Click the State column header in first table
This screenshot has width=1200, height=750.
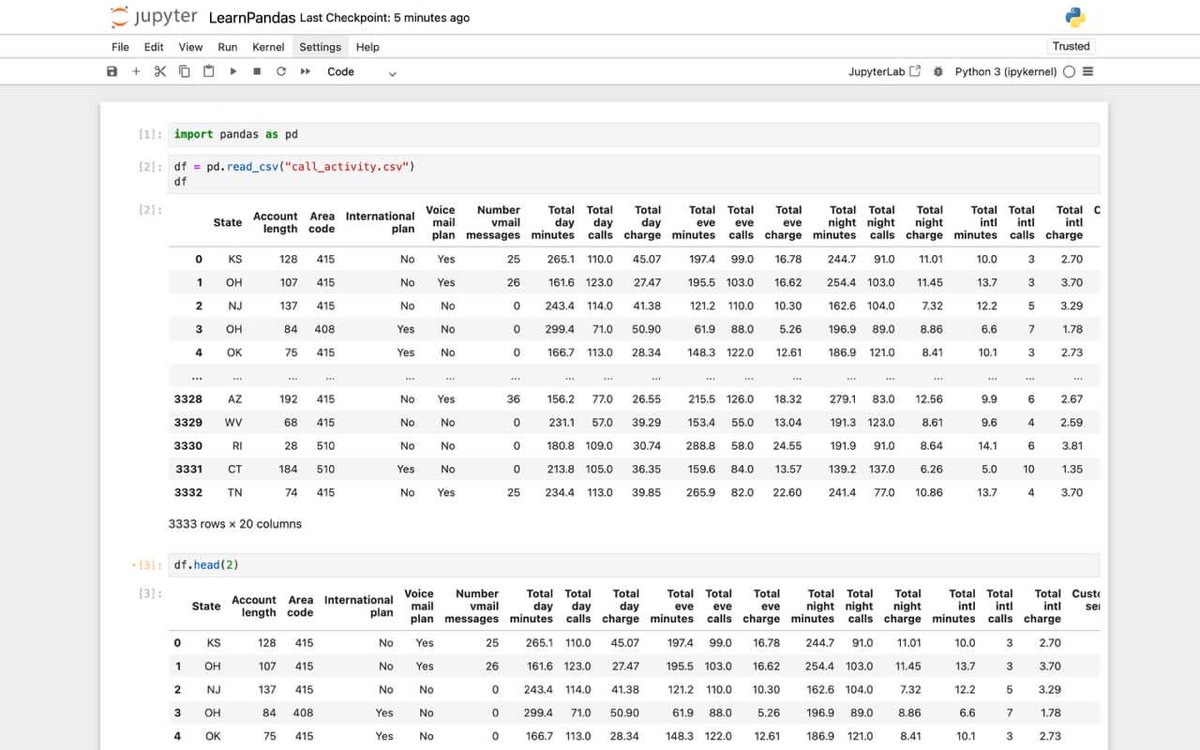(227, 222)
